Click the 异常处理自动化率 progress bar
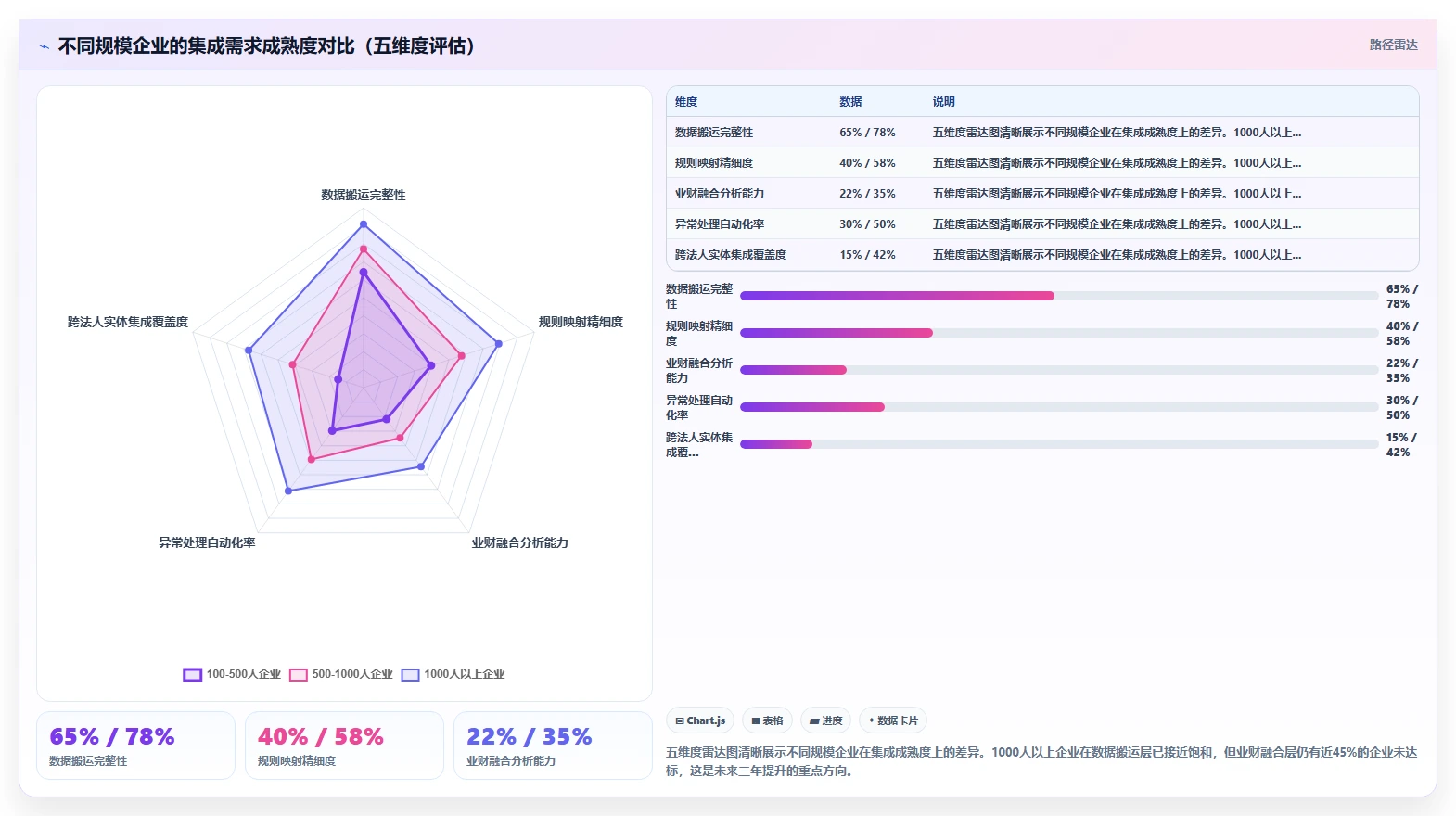Viewport: 1456px width, 816px height. pos(1059,407)
